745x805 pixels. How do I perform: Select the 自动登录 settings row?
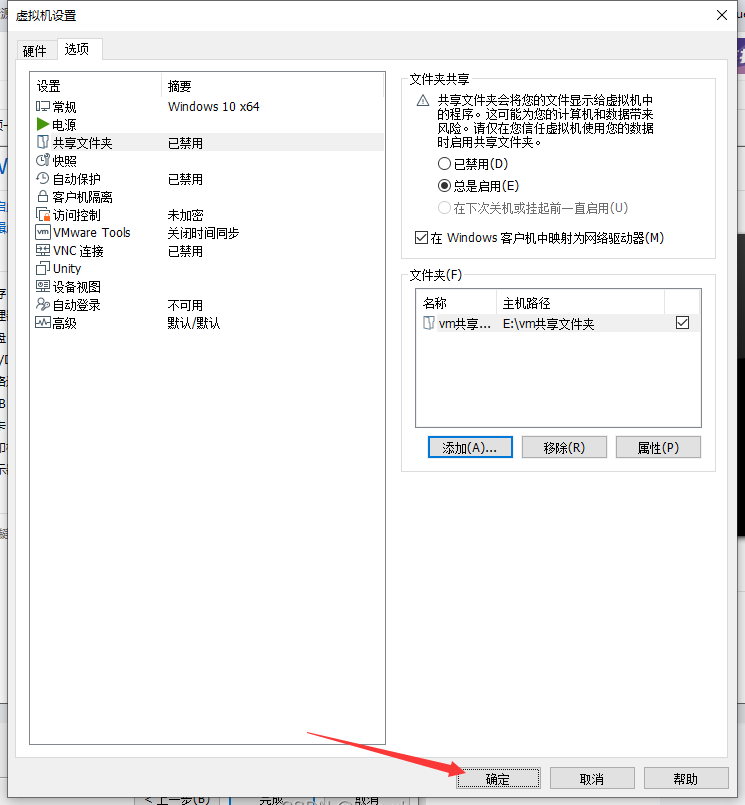(209, 304)
